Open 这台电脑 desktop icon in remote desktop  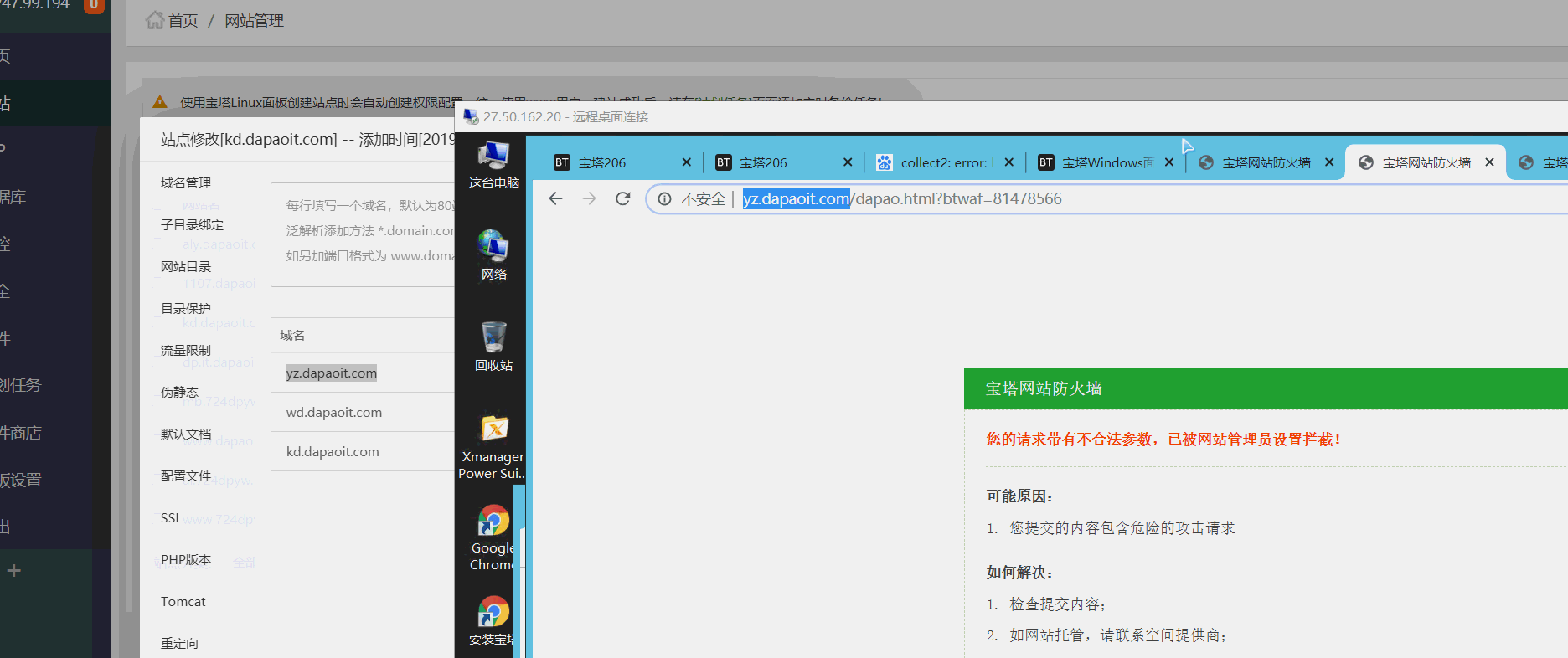pos(493,165)
